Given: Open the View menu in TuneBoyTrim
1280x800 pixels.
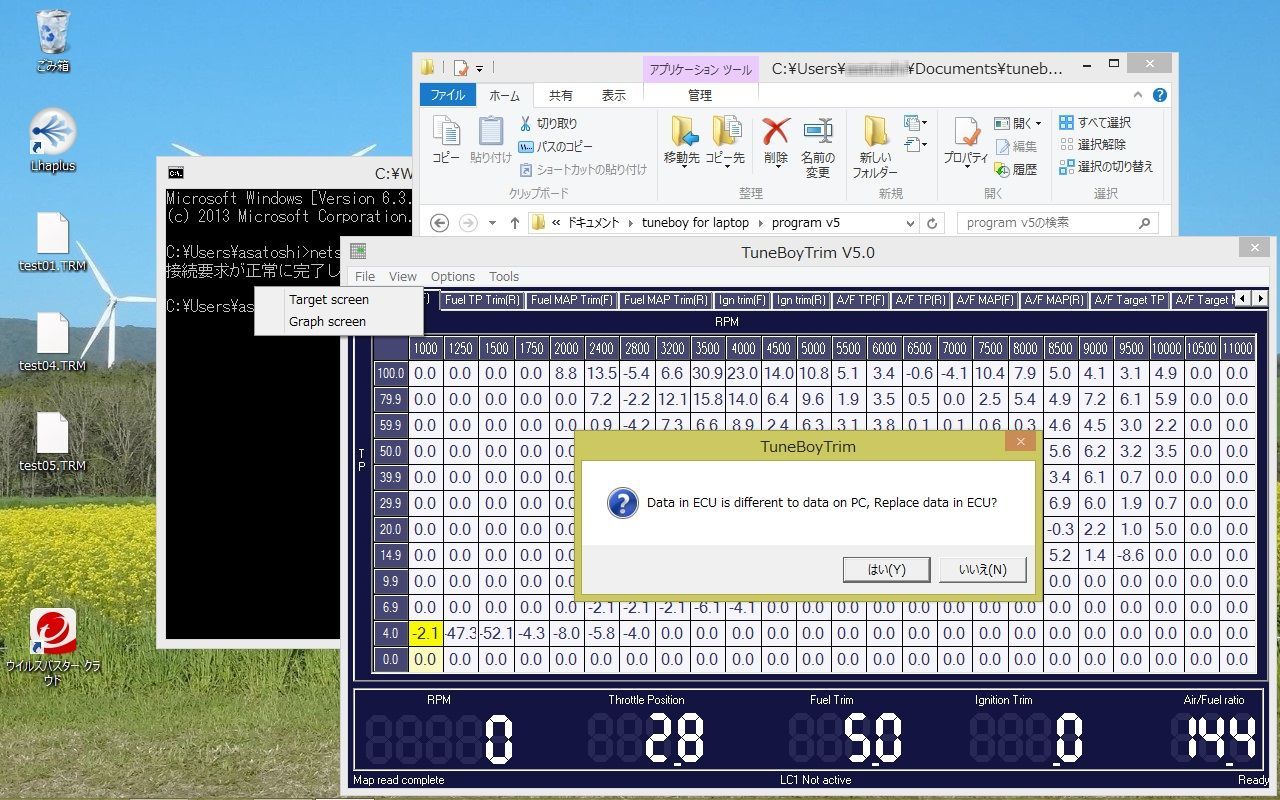Looking at the screenshot, I should pyautogui.click(x=403, y=277).
